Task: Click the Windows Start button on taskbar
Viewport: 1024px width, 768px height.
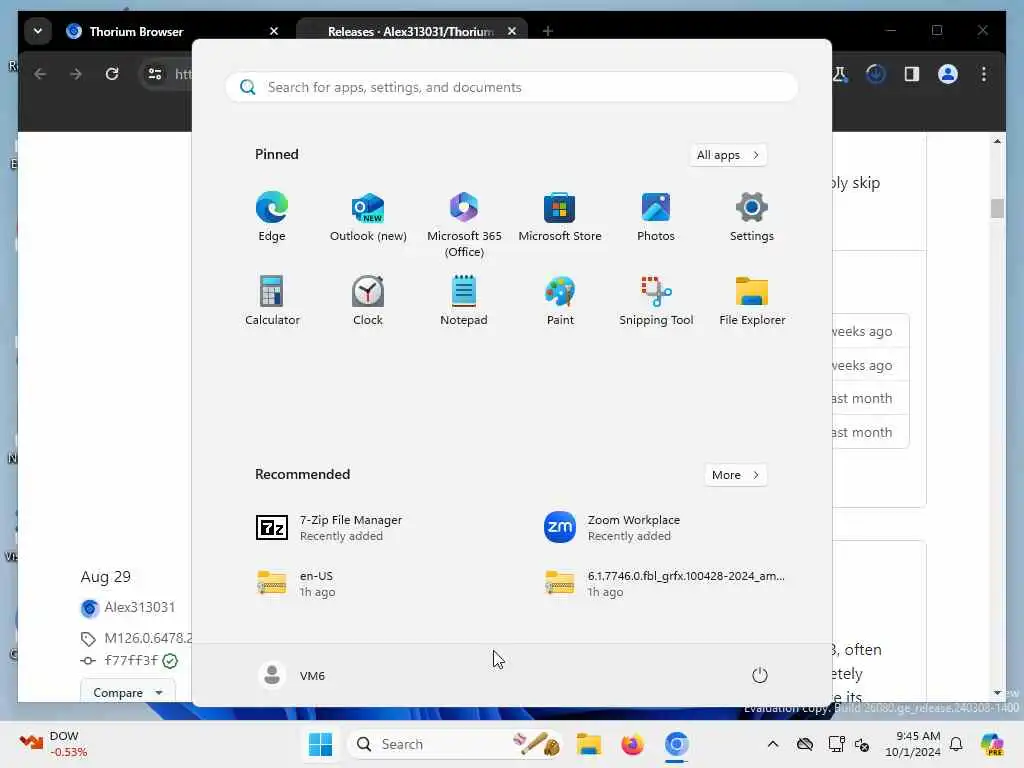Action: (320, 744)
